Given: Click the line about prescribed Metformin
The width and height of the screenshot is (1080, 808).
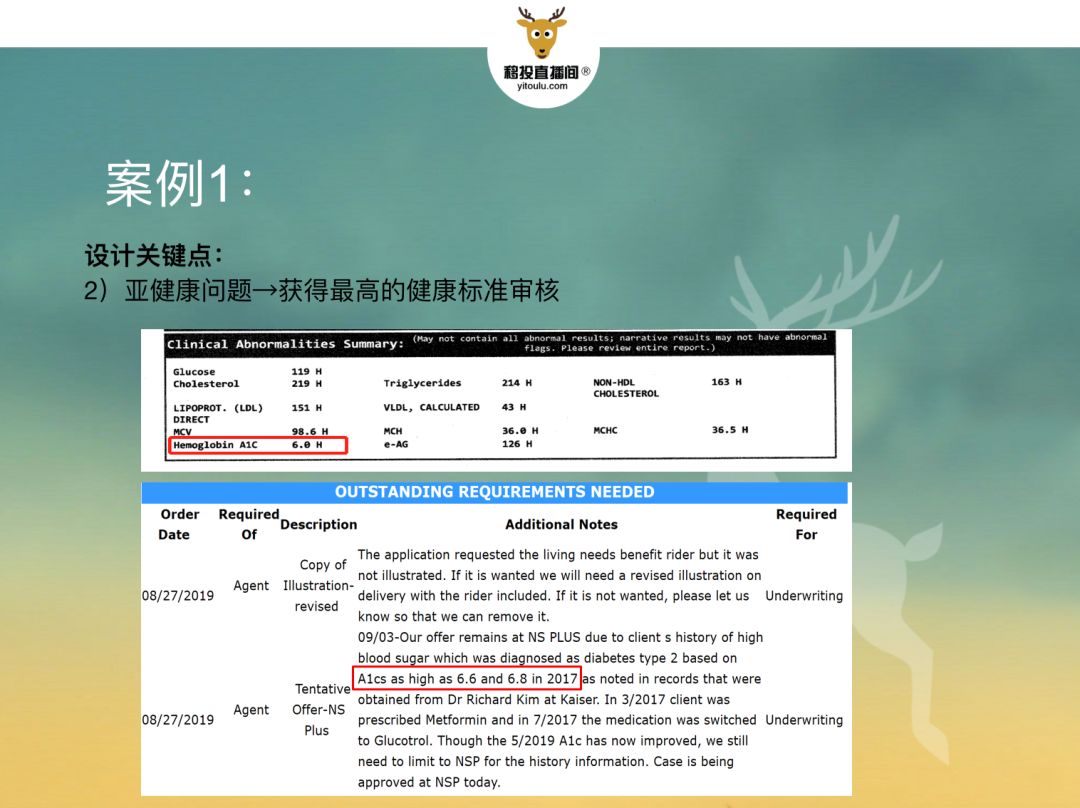Looking at the screenshot, I should click(x=557, y=720).
